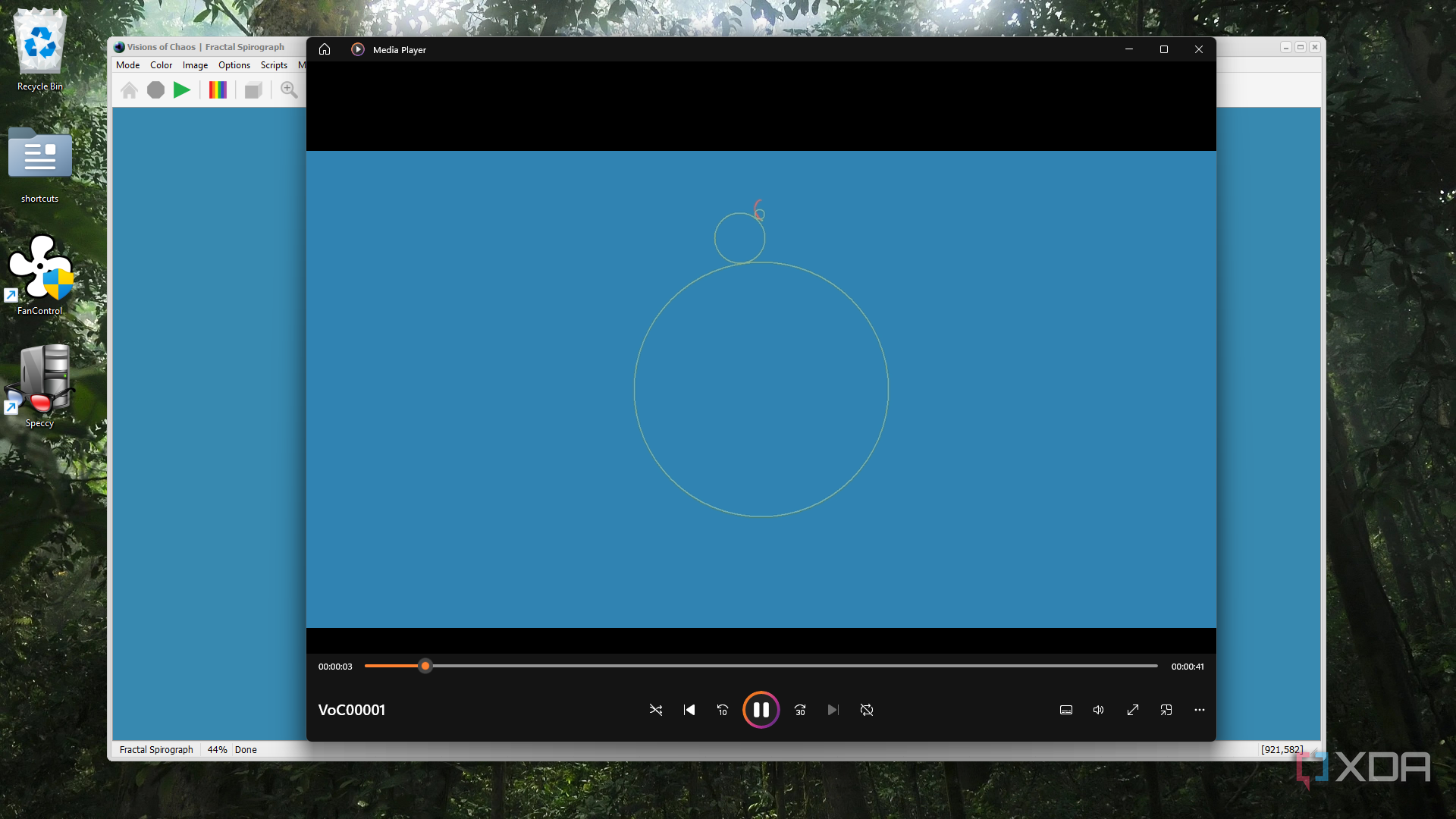Click Fractal Spirograph in the status bar

pos(156,749)
